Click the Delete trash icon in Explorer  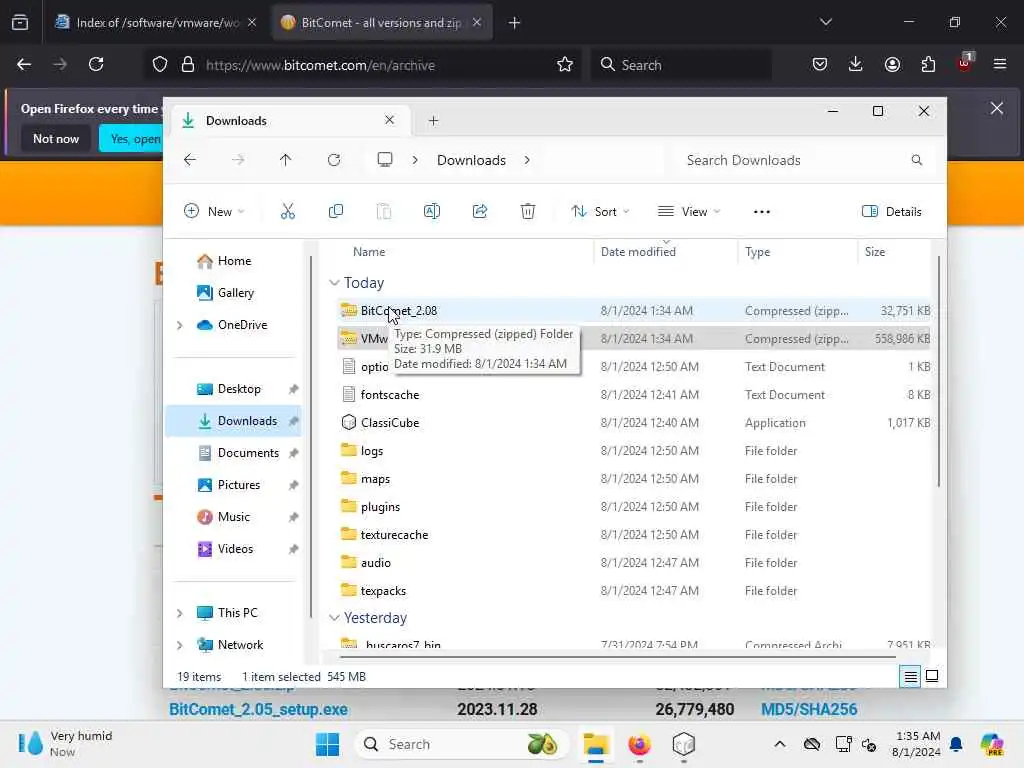click(x=528, y=211)
